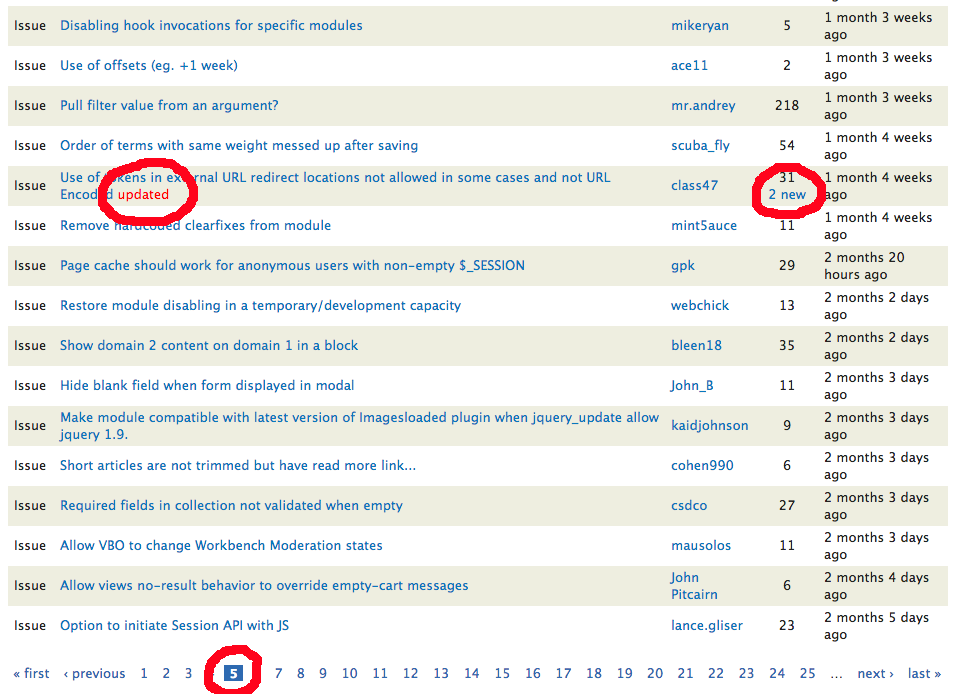View user profile of John Pitcairn
The image size is (958, 694).
[x=692, y=585]
